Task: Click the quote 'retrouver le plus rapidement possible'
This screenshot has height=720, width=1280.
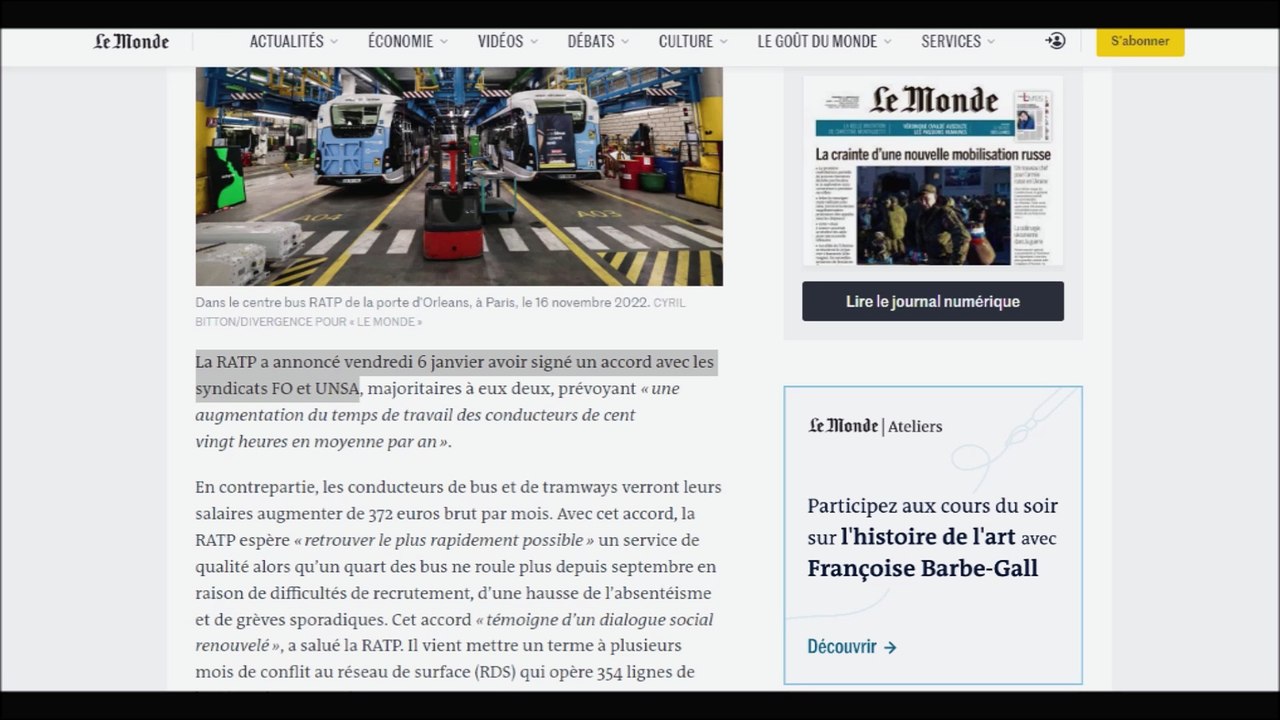Action: click(x=444, y=540)
